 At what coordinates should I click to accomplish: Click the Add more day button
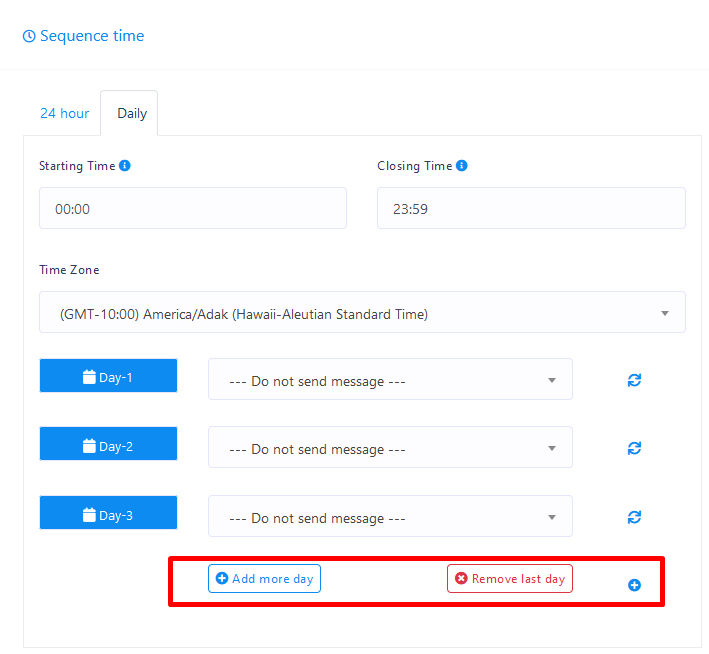pos(264,579)
